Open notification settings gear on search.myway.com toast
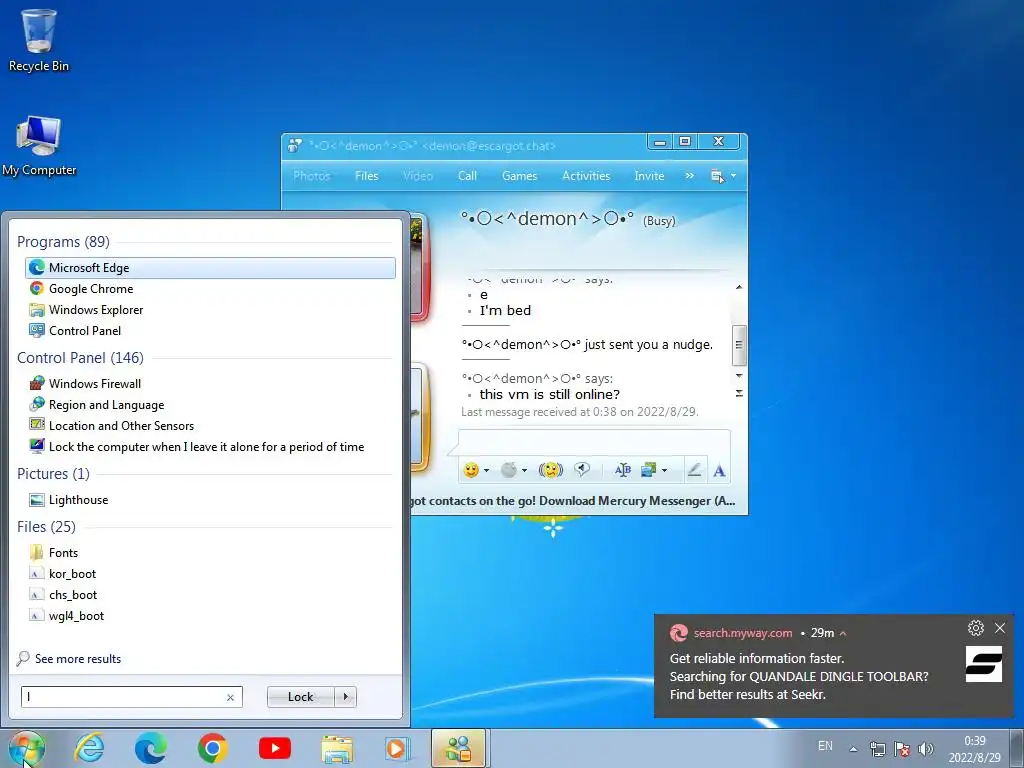This screenshot has width=1024, height=768. click(x=976, y=628)
